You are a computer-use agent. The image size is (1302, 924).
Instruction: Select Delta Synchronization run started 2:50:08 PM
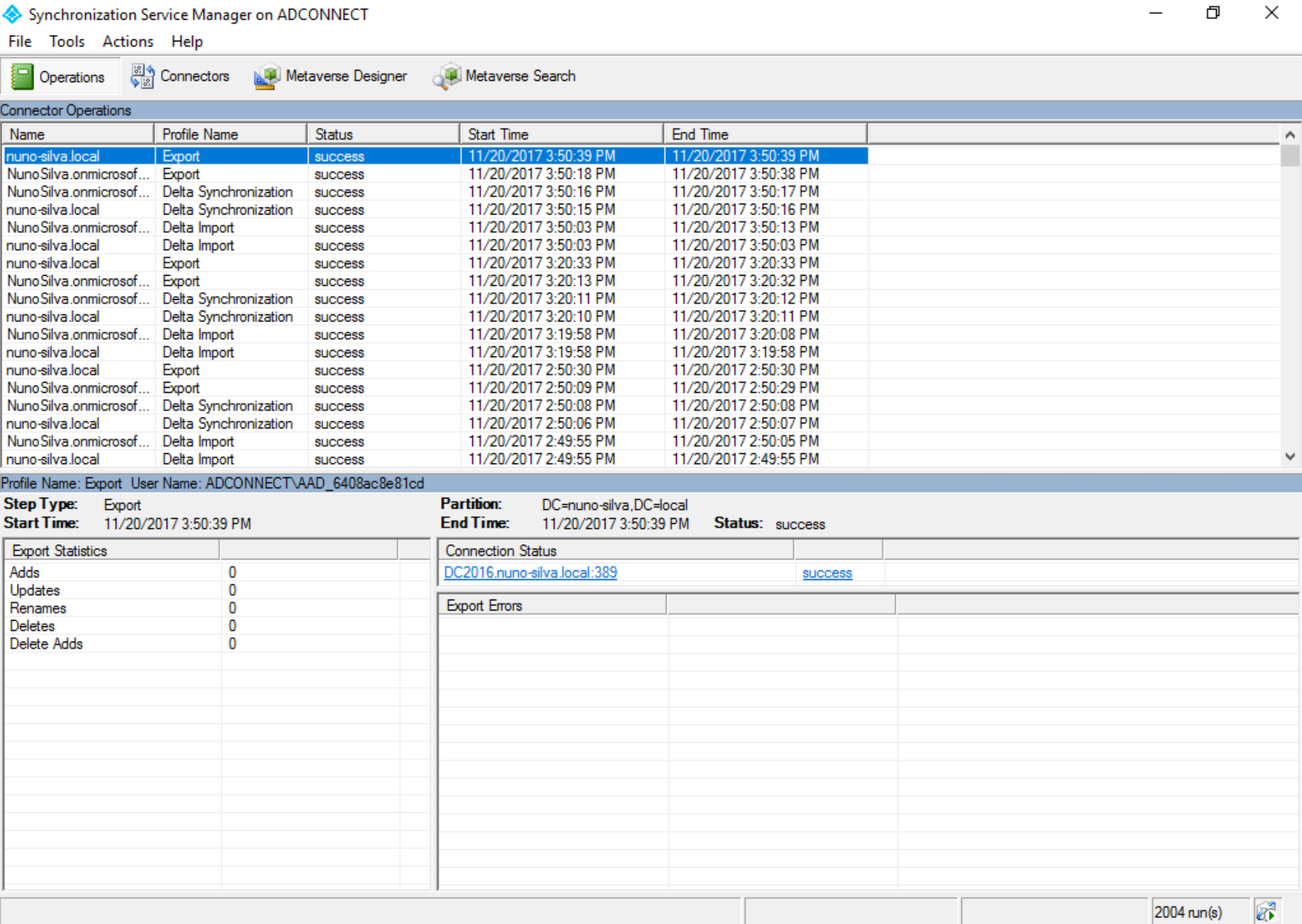(x=435, y=406)
